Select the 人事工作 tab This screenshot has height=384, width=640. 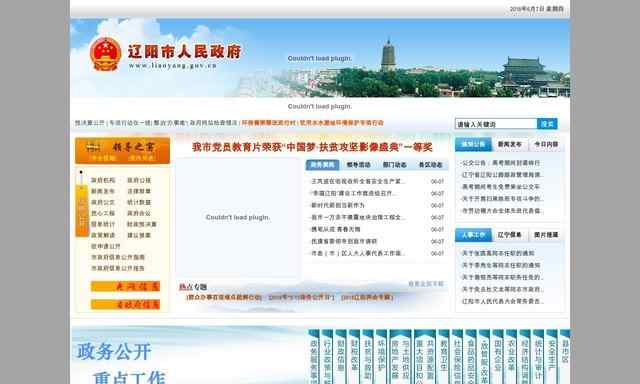(473, 235)
